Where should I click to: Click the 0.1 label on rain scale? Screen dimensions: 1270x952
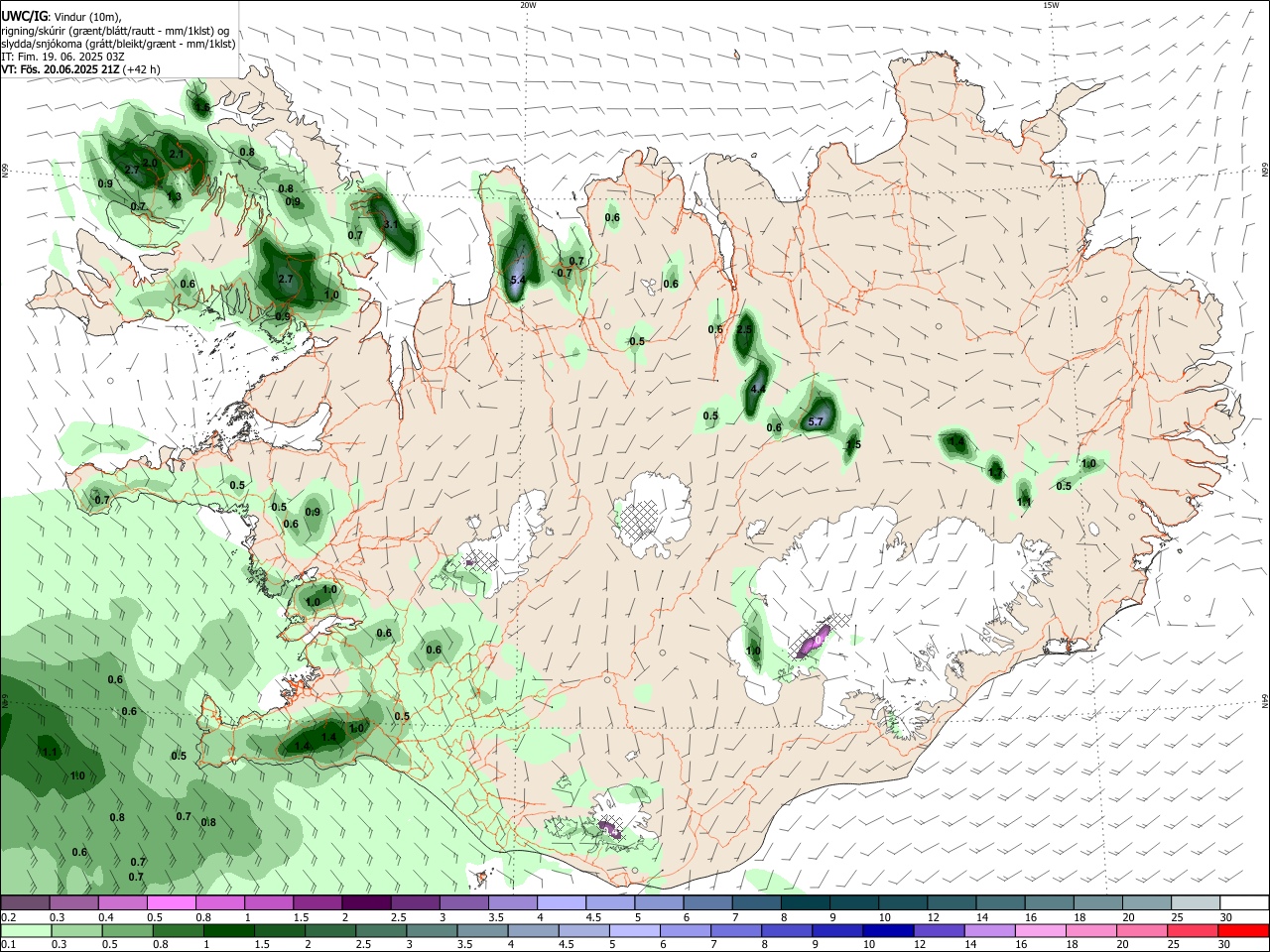(9, 944)
